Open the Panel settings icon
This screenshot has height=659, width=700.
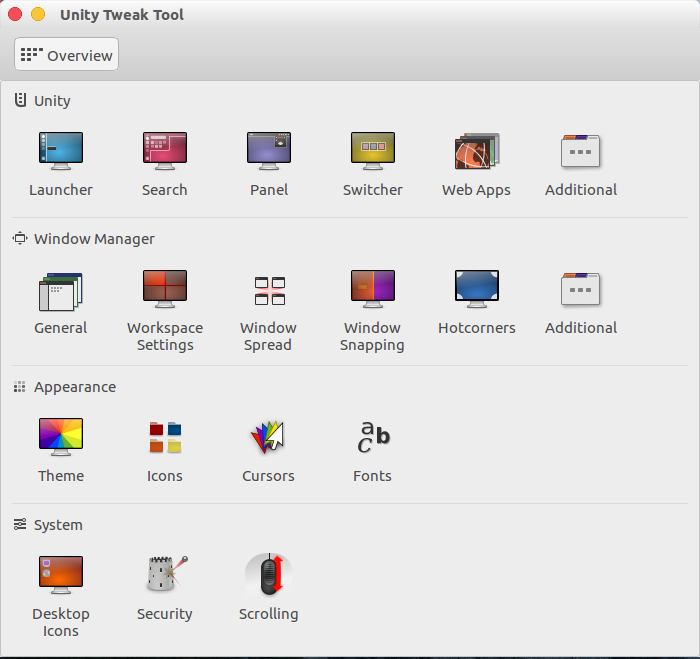pyautogui.click(x=269, y=151)
